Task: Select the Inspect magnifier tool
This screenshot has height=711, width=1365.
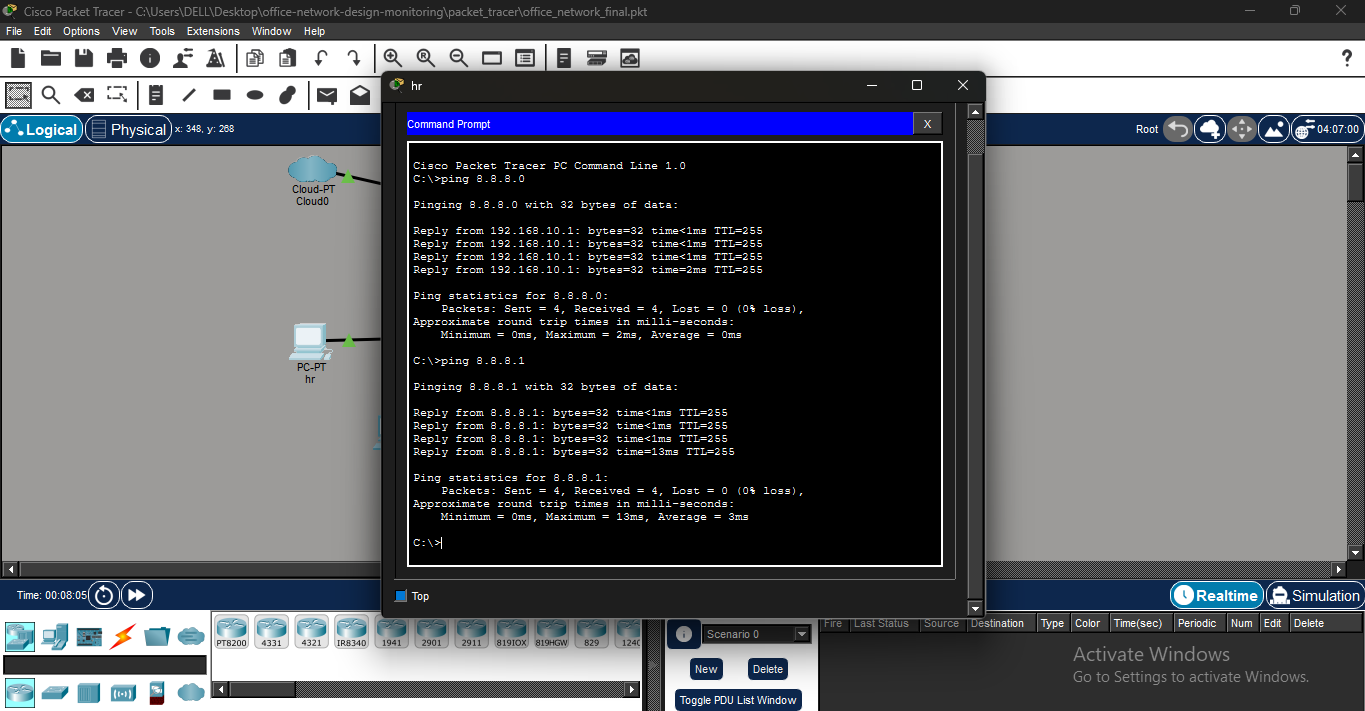Action: (x=51, y=95)
